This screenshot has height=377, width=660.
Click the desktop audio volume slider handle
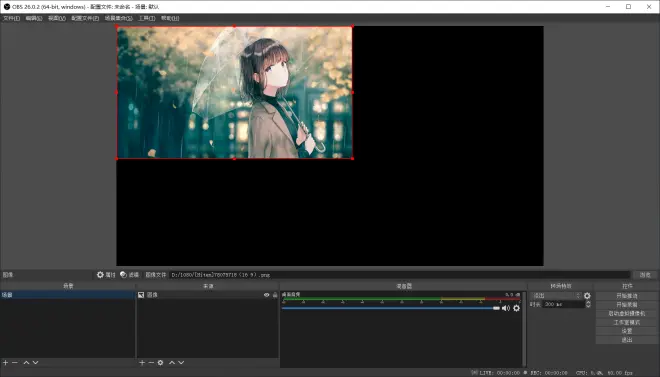pos(496,308)
